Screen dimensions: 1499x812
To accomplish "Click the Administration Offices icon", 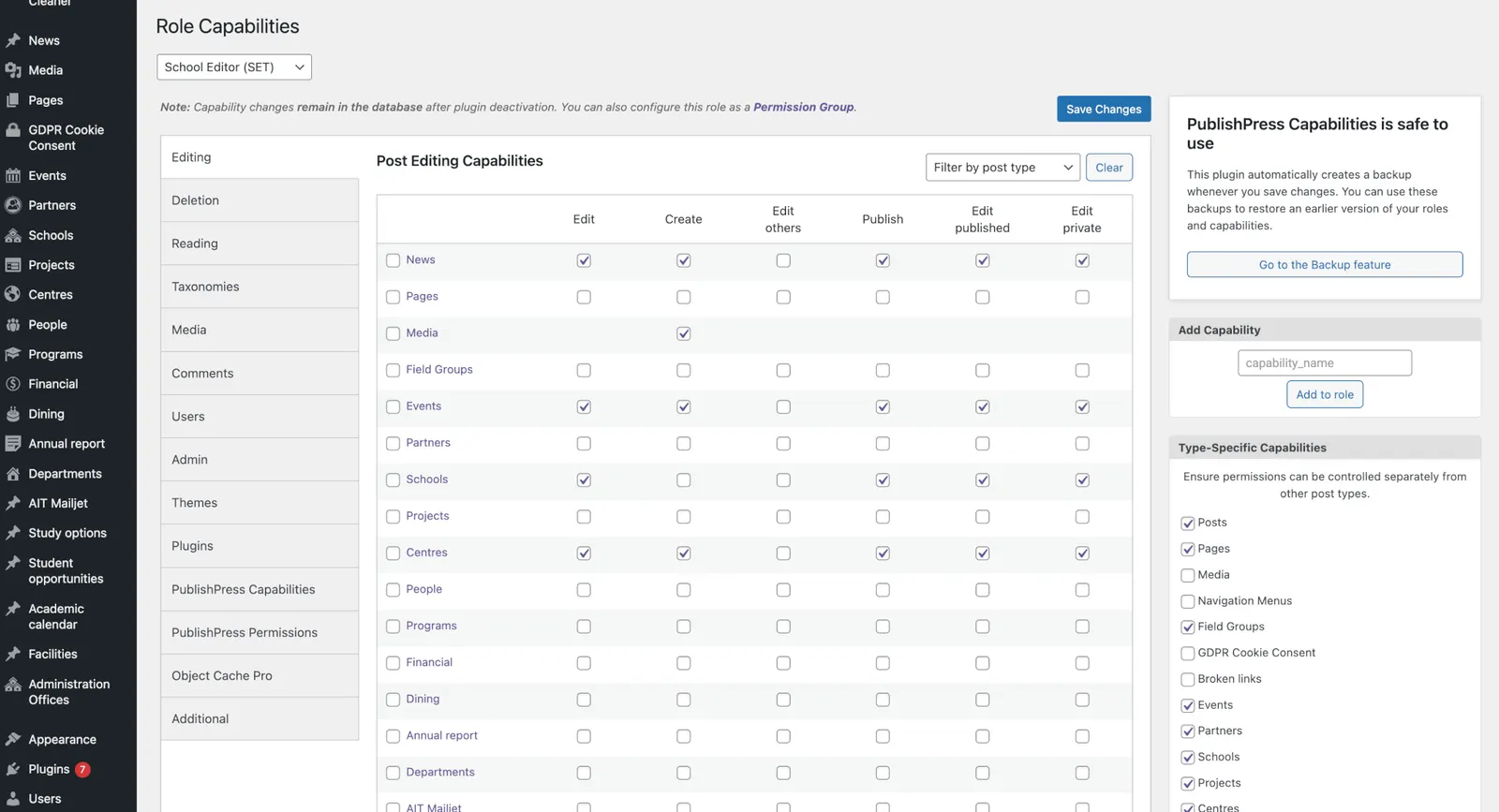I will tap(13, 685).
